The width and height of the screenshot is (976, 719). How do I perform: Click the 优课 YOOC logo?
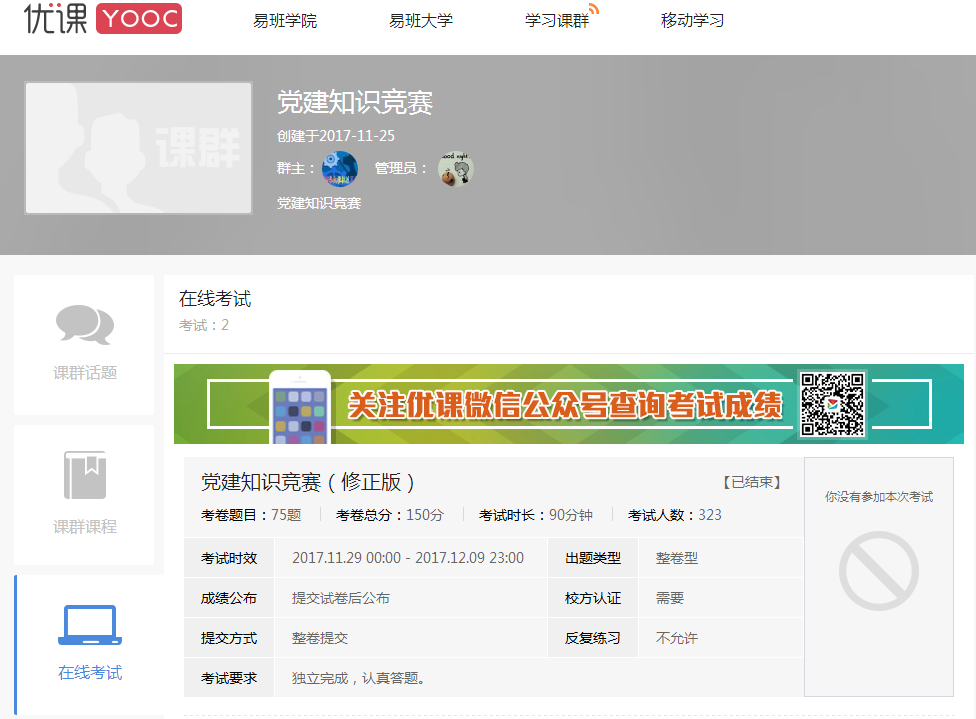(103, 19)
